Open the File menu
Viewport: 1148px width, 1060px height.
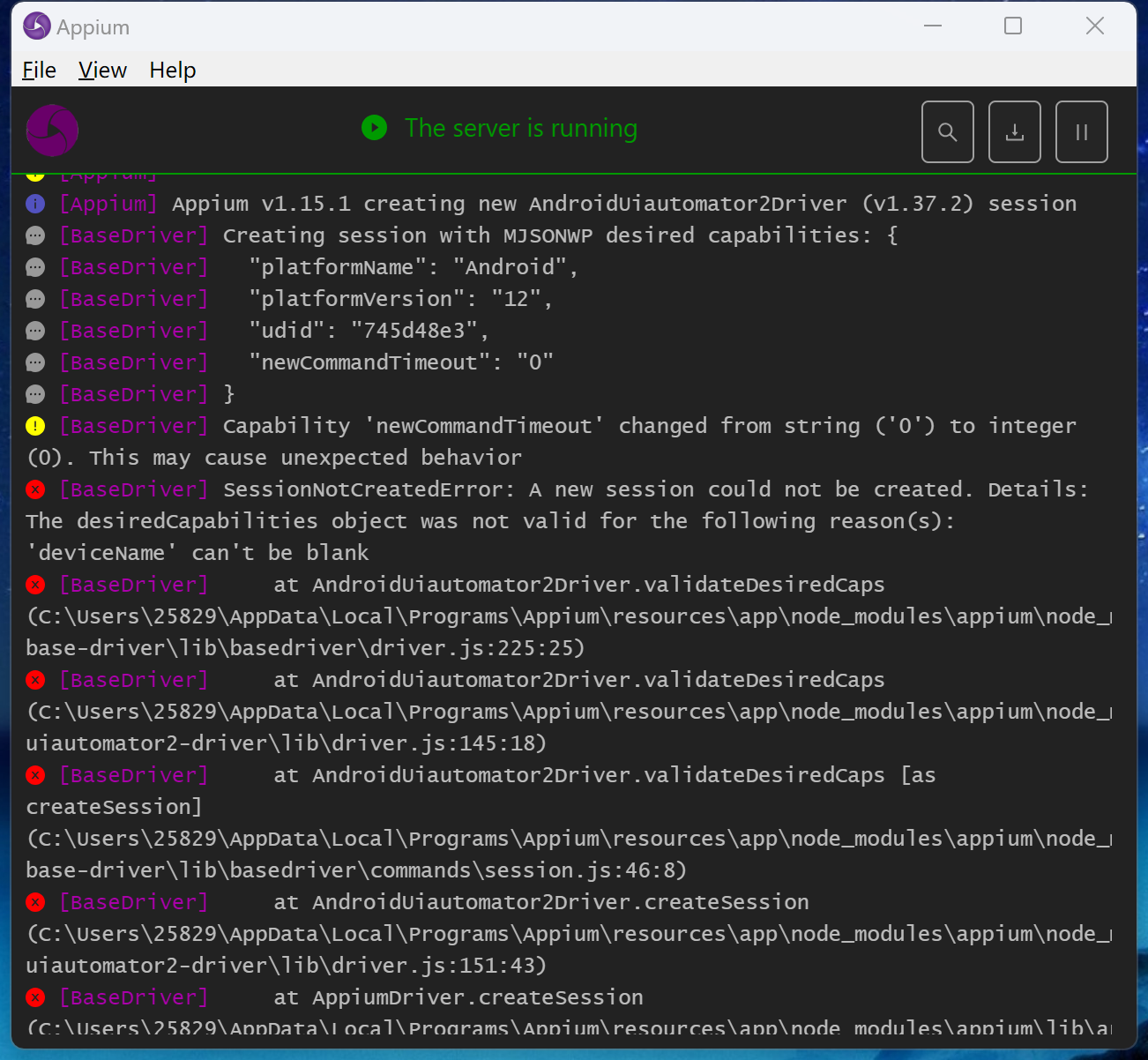point(39,70)
